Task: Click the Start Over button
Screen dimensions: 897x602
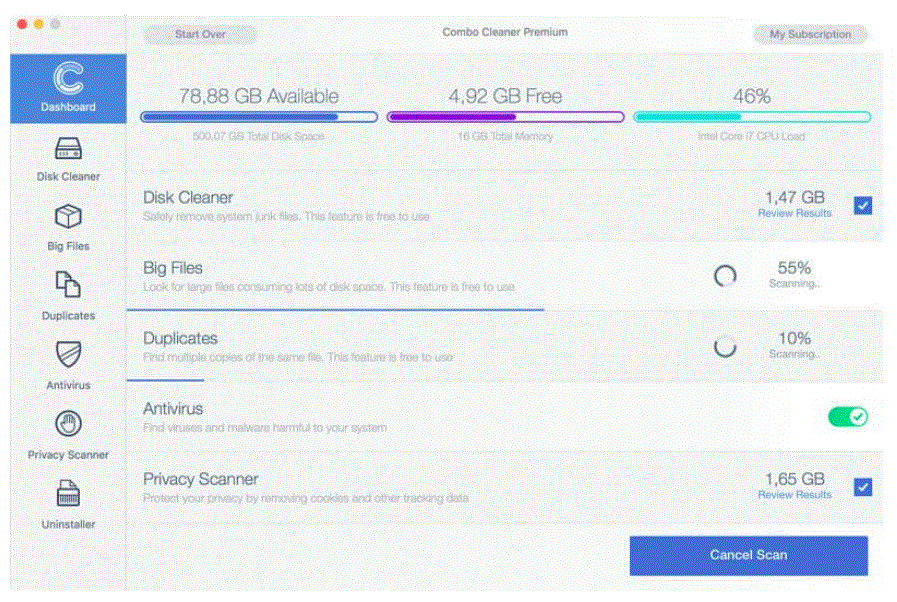Action: tap(200, 34)
